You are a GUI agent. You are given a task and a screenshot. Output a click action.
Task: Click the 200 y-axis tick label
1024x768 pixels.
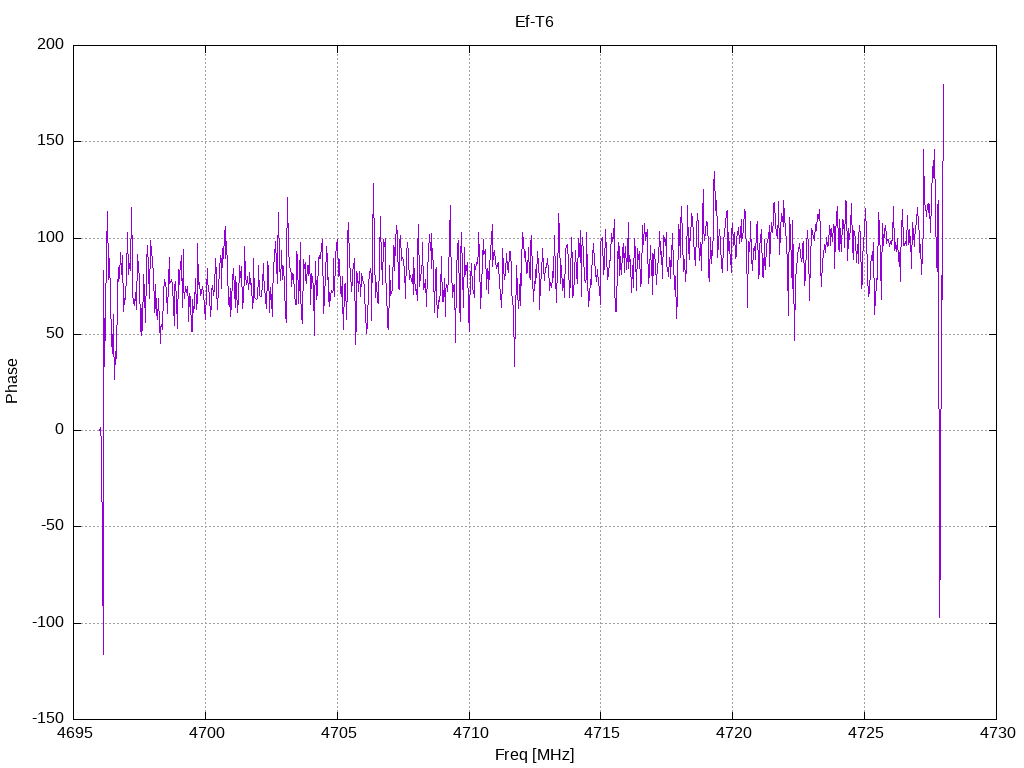pyautogui.click(x=51, y=44)
